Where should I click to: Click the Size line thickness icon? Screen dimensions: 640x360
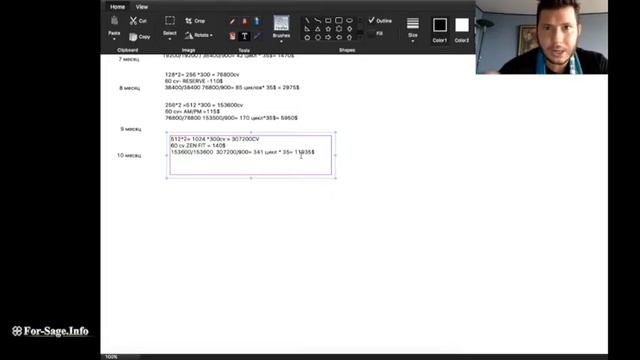tap(413, 23)
